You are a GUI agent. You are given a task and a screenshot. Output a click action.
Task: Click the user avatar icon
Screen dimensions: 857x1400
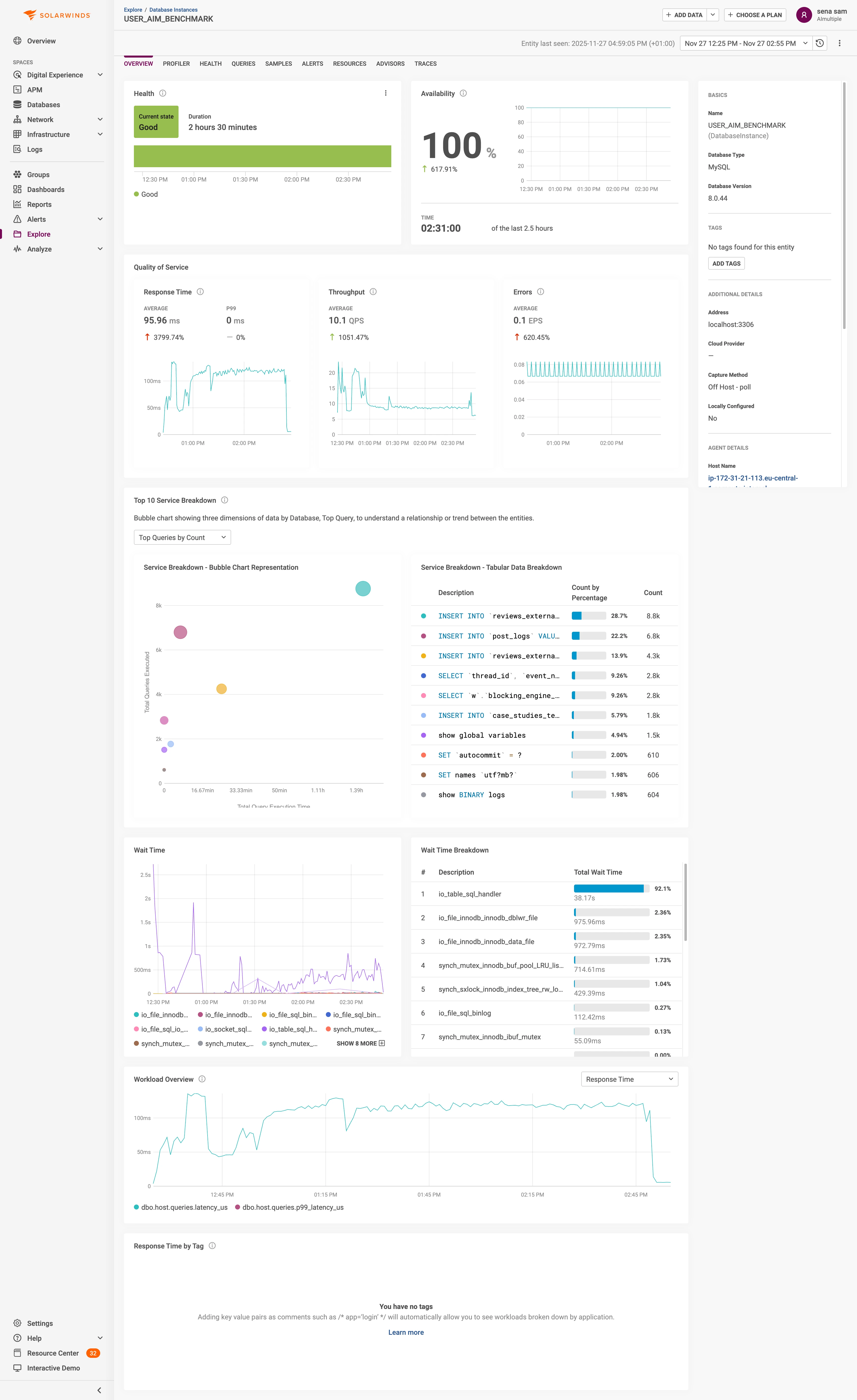point(804,15)
